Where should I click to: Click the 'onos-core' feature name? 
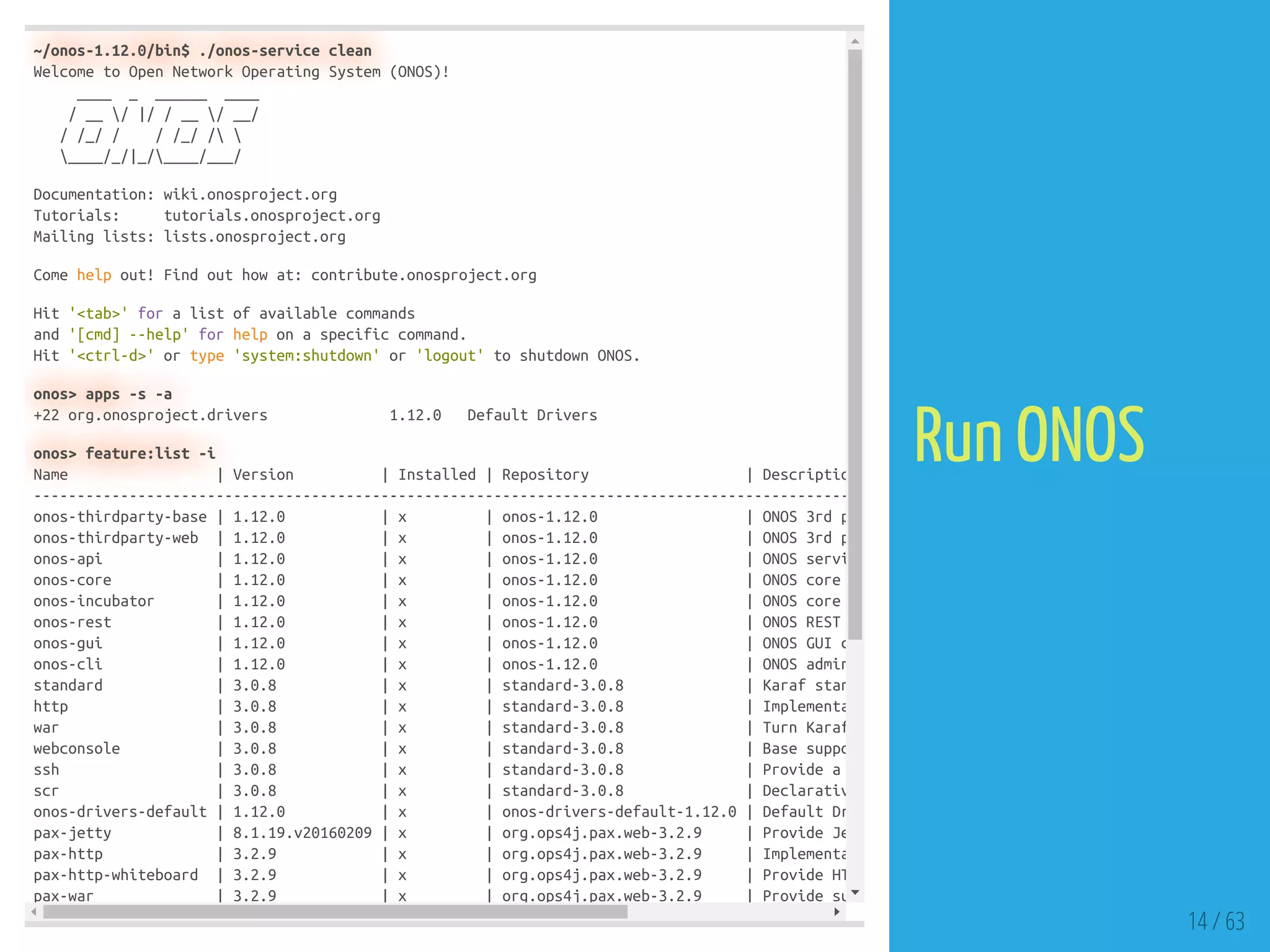pyautogui.click(x=73, y=580)
